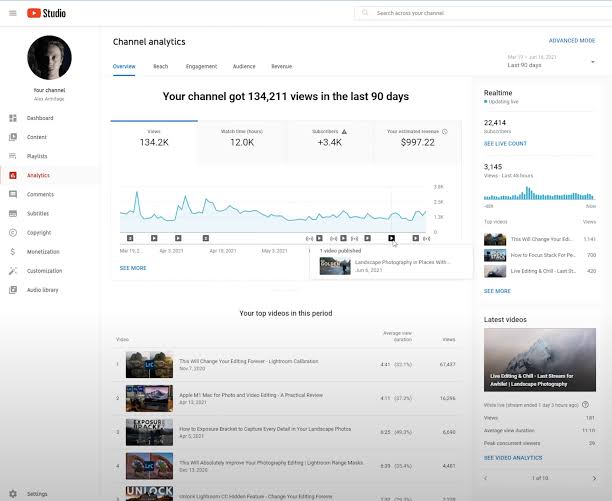Open Settings at the sidebar bottom
612x501 pixels.
click(37, 494)
